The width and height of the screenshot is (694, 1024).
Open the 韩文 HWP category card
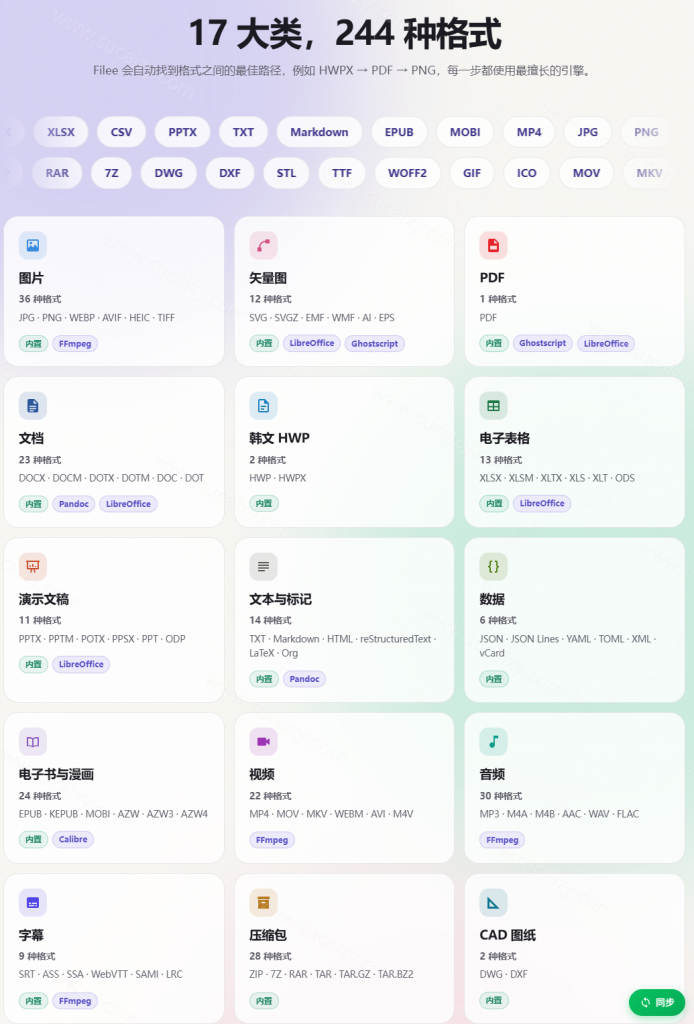pos(344,452)
